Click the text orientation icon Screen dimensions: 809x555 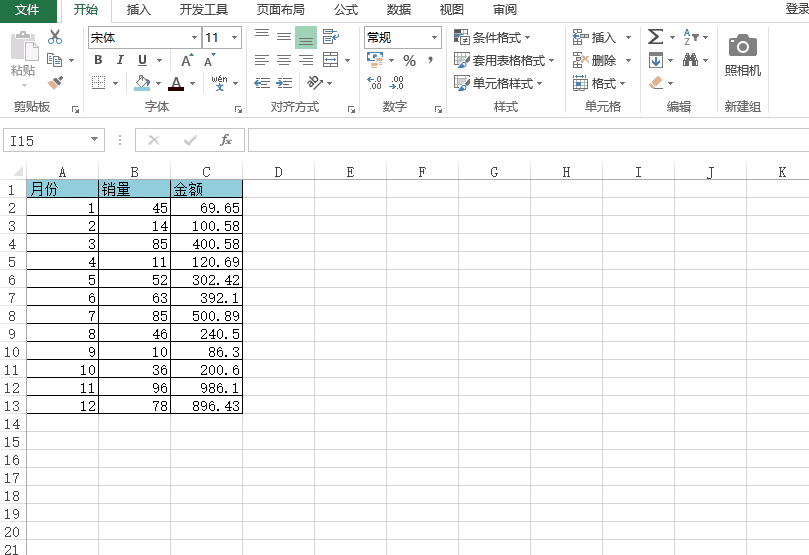click(314, 83)
